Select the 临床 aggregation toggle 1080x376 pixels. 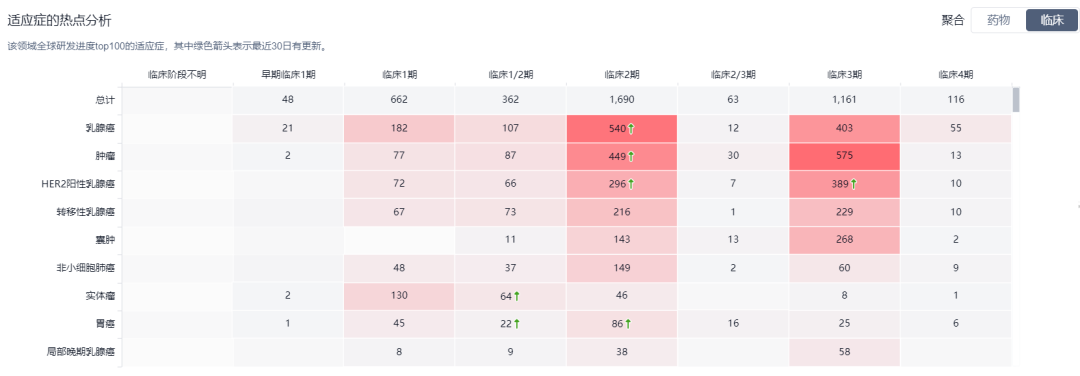[1052, 20]
